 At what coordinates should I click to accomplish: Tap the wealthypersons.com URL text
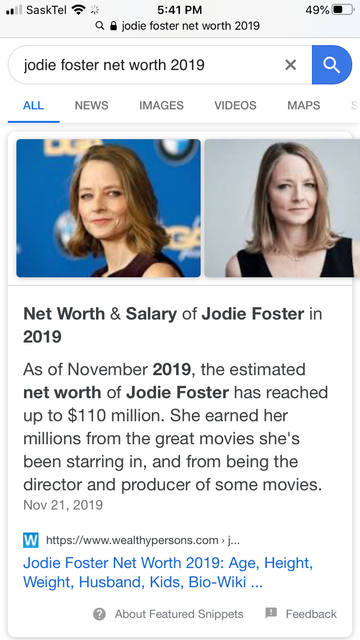[x=143, y=540]
